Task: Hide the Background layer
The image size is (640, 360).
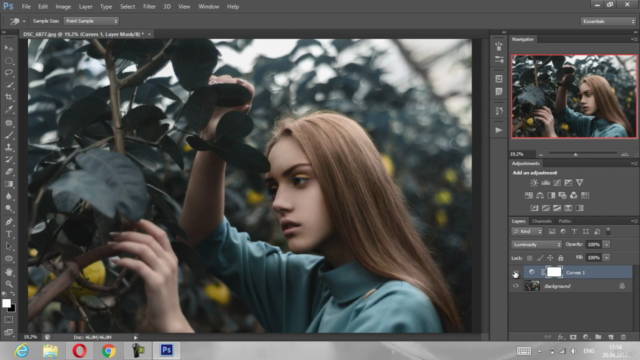Action: pyautogui.click(x=516, y=286)
